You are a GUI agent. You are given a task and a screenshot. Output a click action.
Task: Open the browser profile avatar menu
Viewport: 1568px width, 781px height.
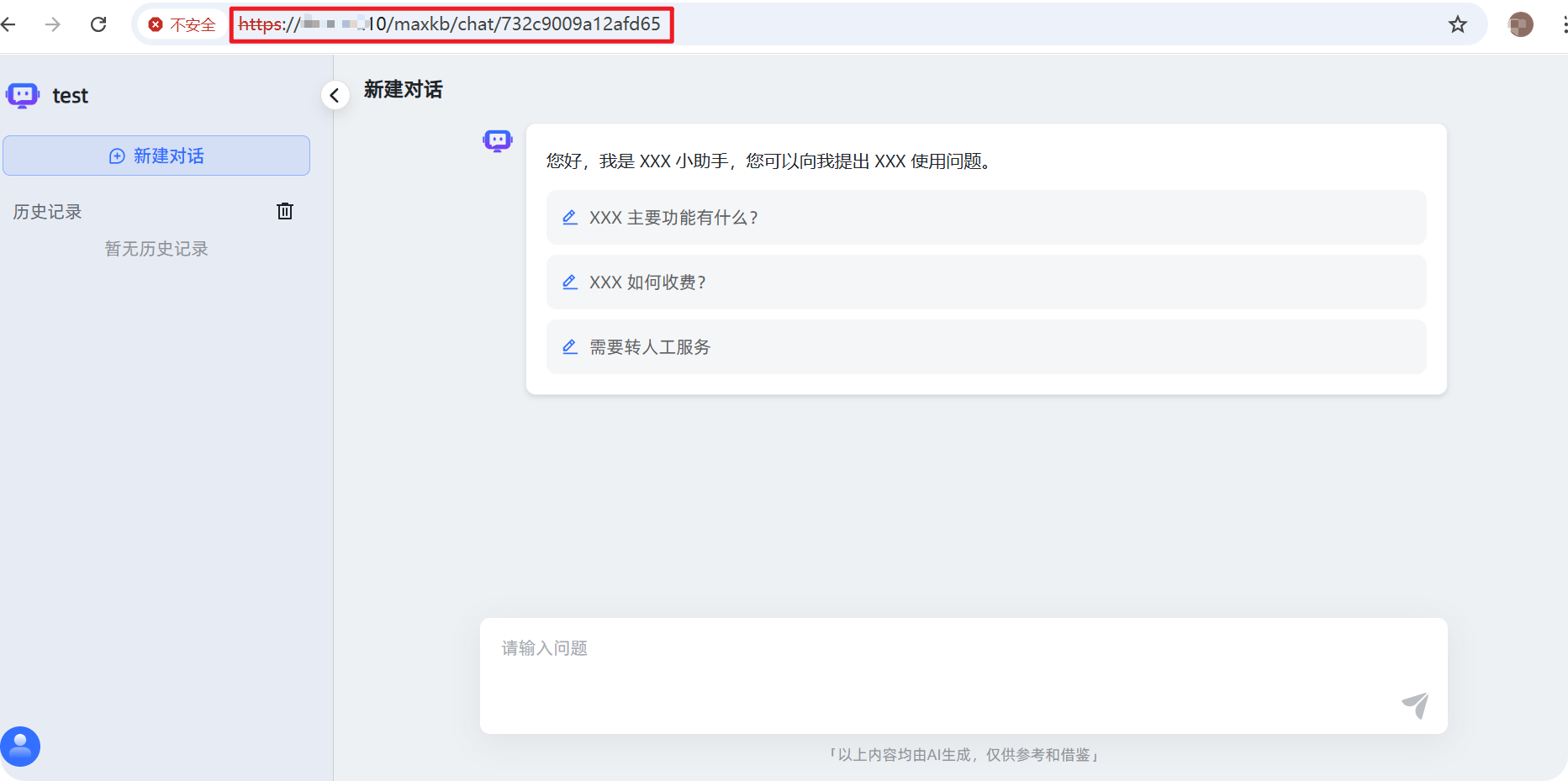pyautogui.click(x=1520, y=24)
